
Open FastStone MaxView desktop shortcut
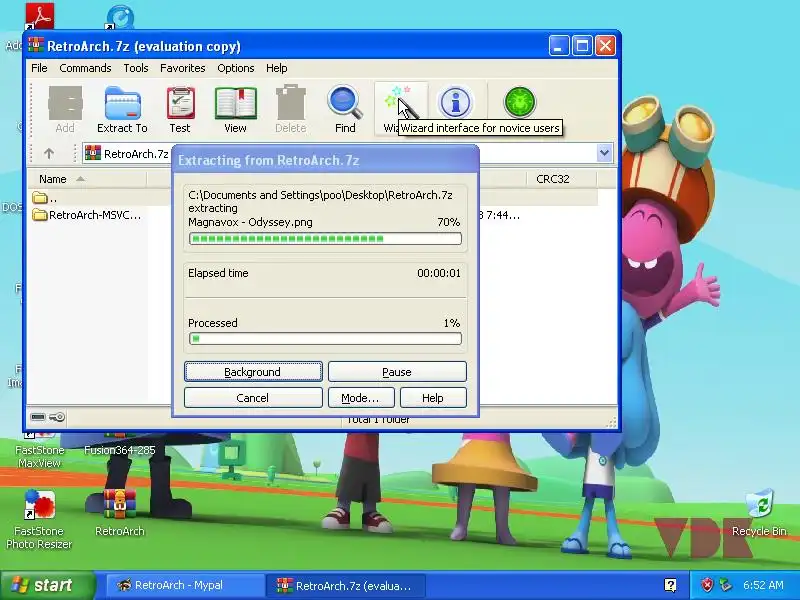pos(39,449)
